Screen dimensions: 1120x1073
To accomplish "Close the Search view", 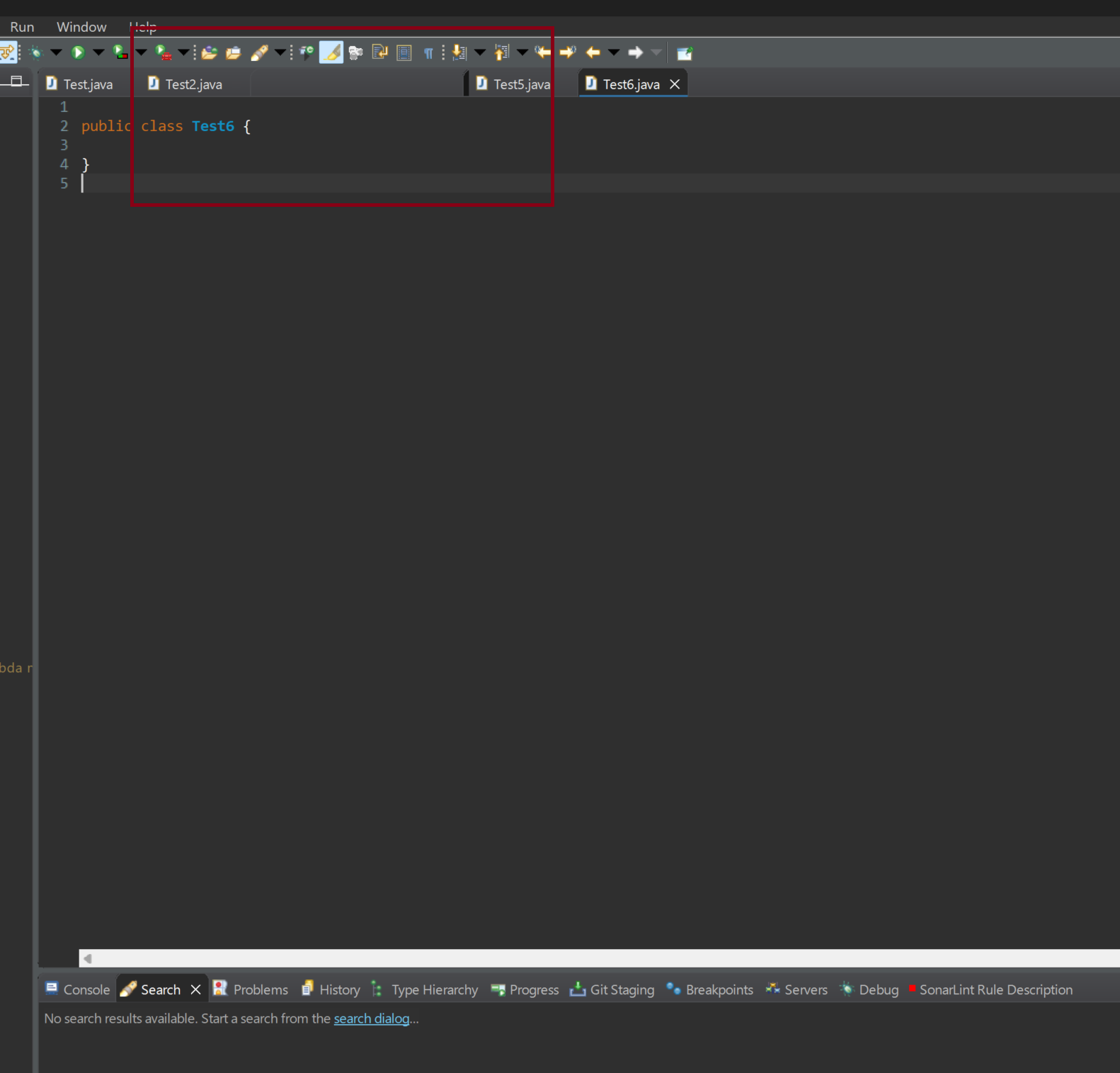I will click(196, 989).
